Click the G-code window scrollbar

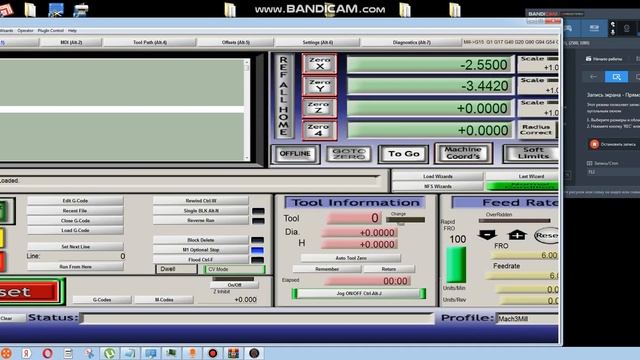pos(247,110)
